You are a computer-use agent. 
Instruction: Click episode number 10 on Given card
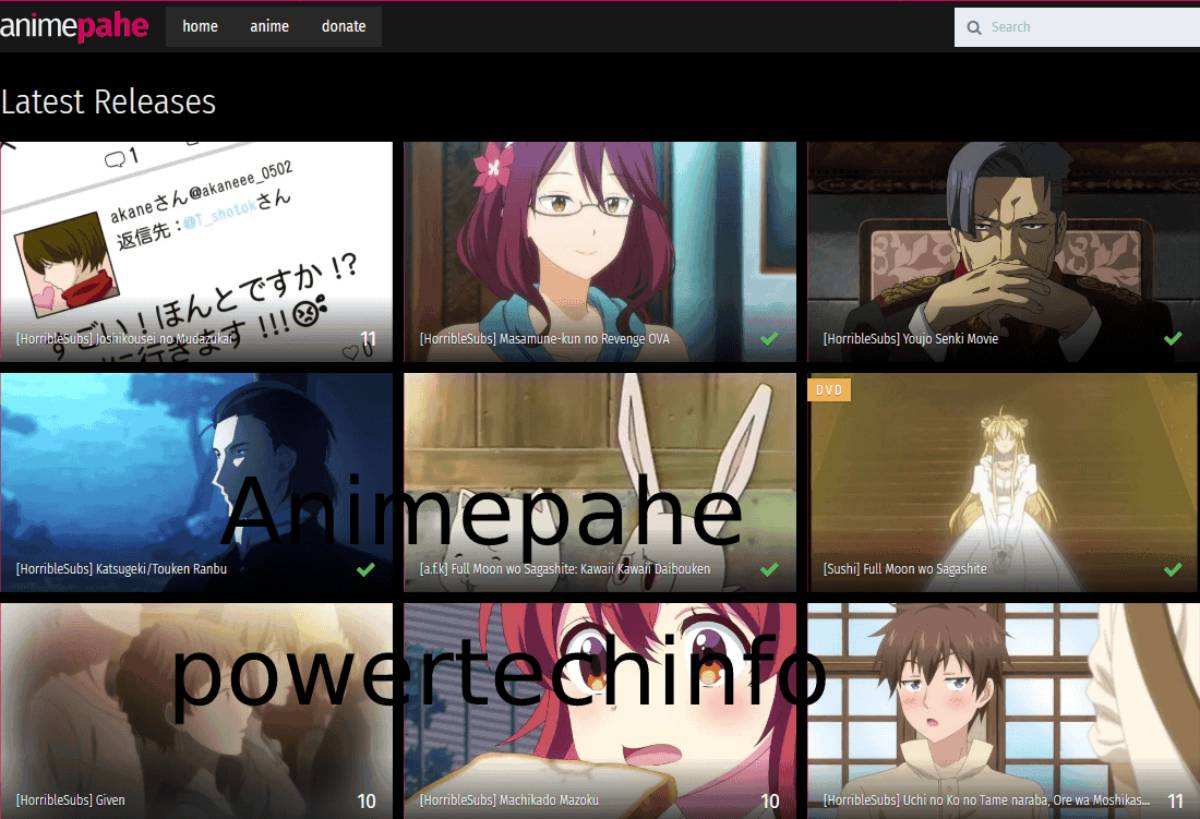[366, 801]
